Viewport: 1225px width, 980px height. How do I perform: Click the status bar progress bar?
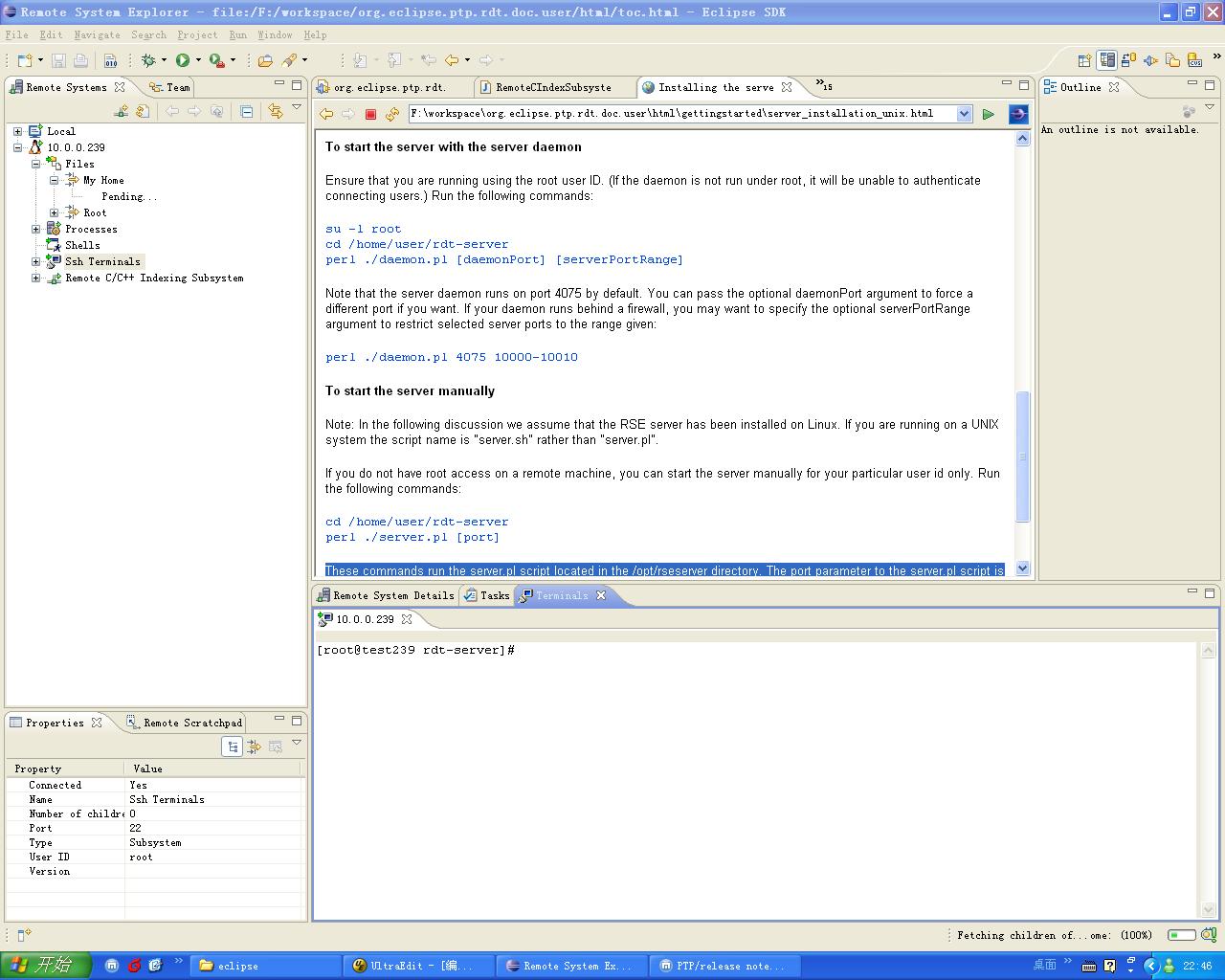[1182, 935]
